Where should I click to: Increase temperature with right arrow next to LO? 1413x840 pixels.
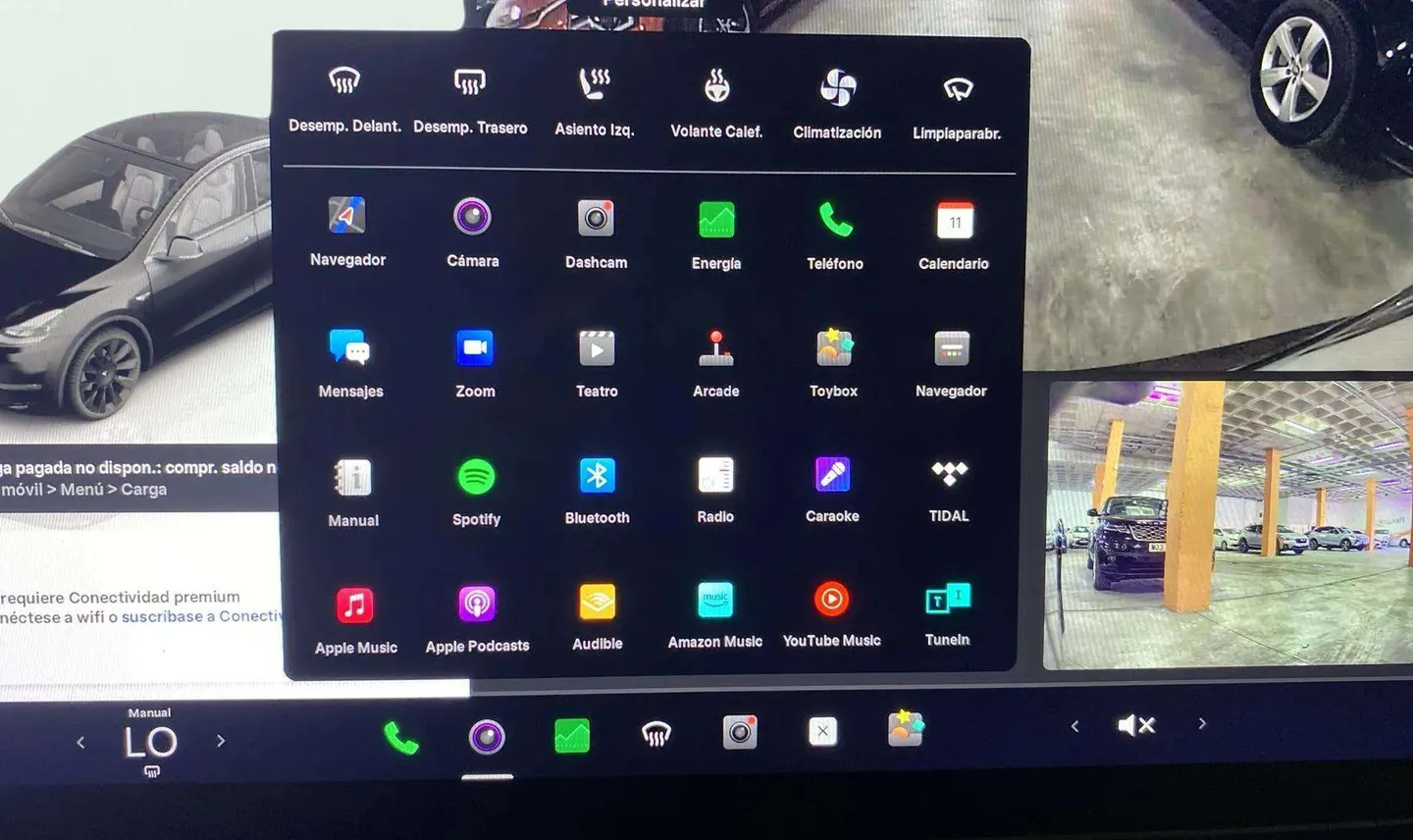(221, 741)
